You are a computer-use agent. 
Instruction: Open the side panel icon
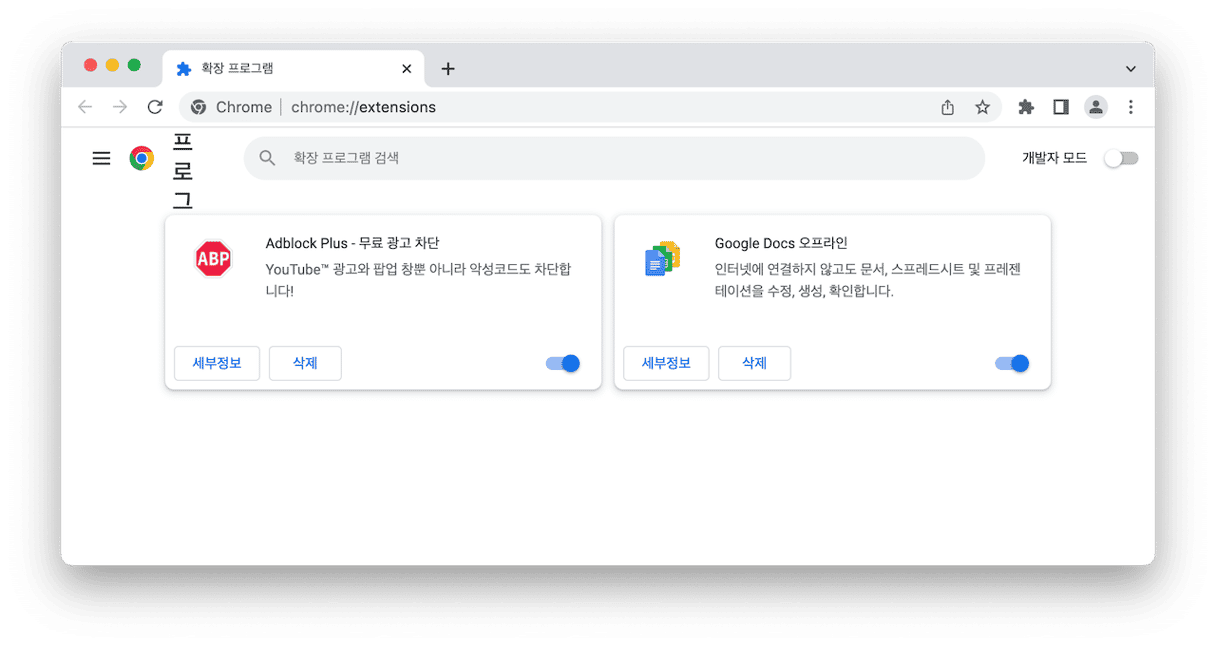(x=1061, y=107)
